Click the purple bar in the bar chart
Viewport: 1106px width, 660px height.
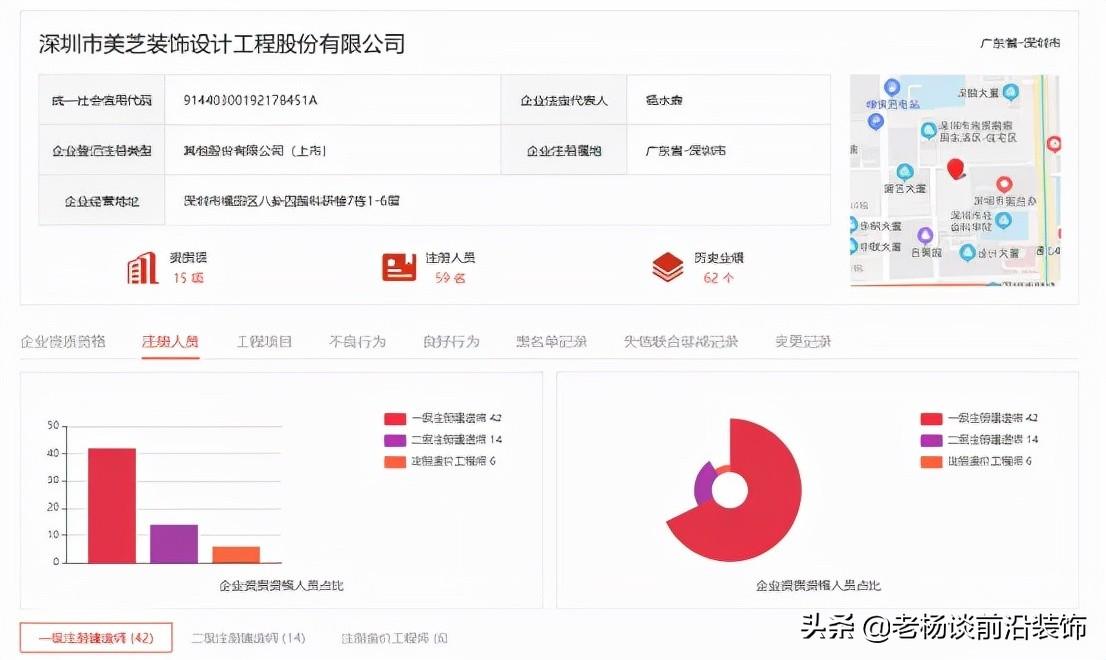174,544
